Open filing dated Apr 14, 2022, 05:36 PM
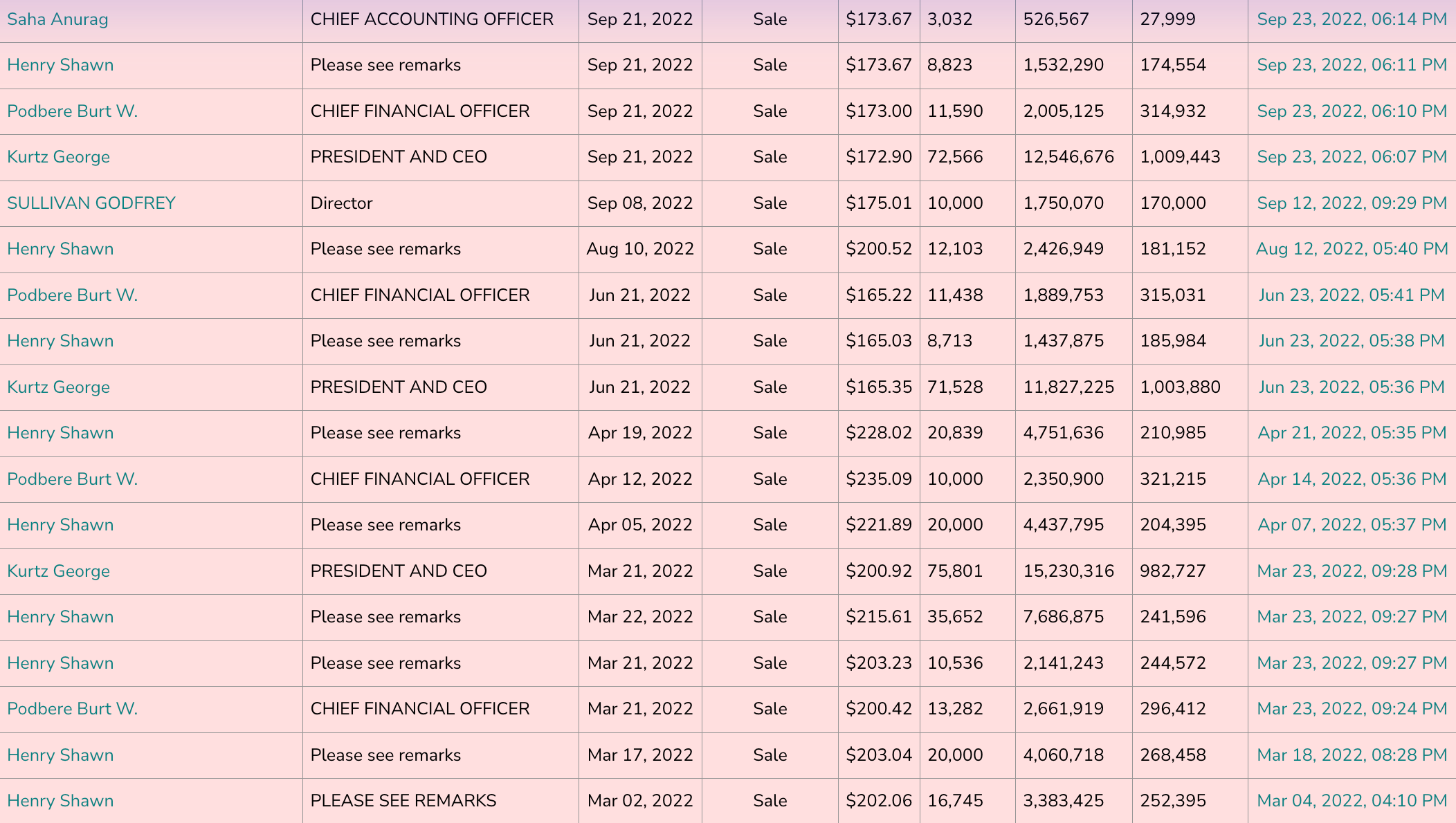 [1352, 479]
